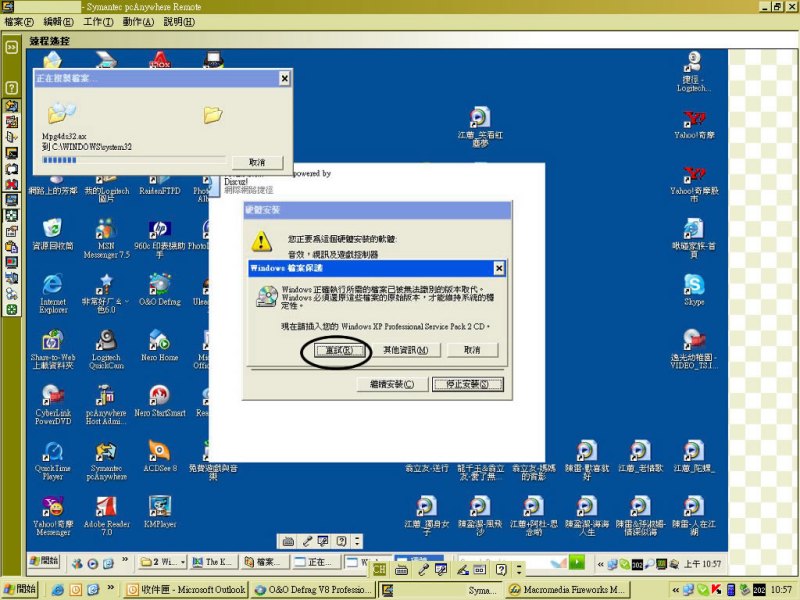800x600 pixels.
Task: Open the options arrow on the CH language bar
Action: point(519,569)
